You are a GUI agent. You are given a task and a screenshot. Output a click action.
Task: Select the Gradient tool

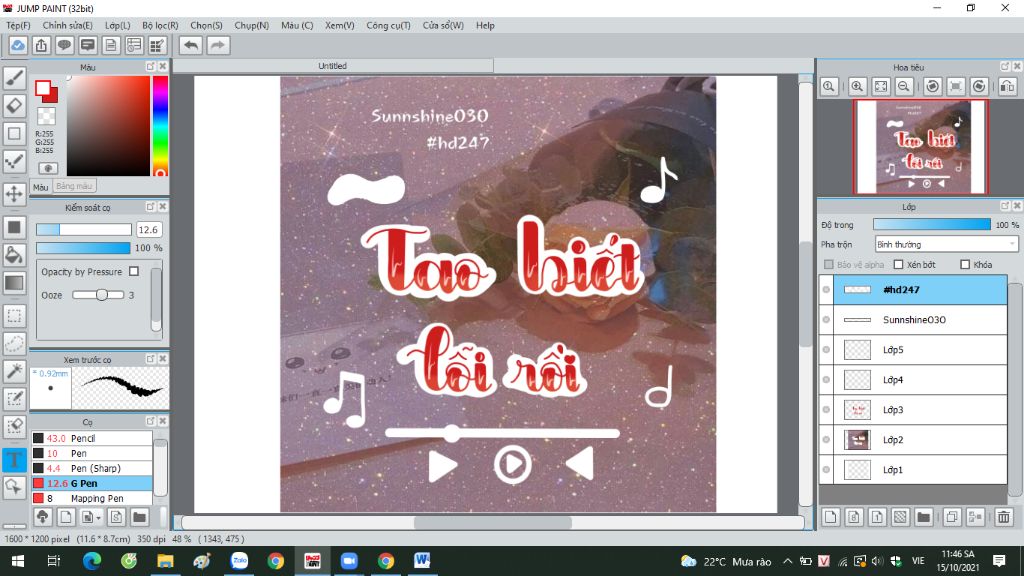coord(14,283)
